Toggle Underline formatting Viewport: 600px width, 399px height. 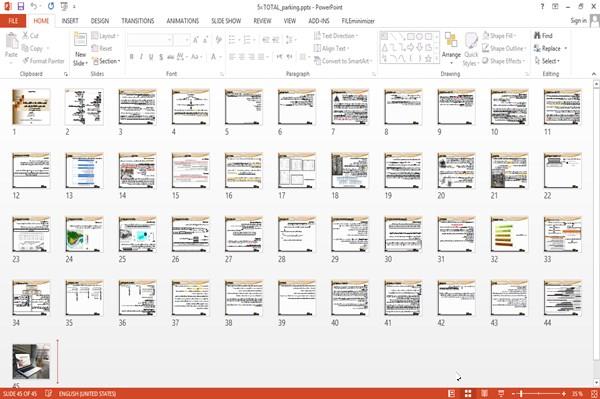coord(151,57)
